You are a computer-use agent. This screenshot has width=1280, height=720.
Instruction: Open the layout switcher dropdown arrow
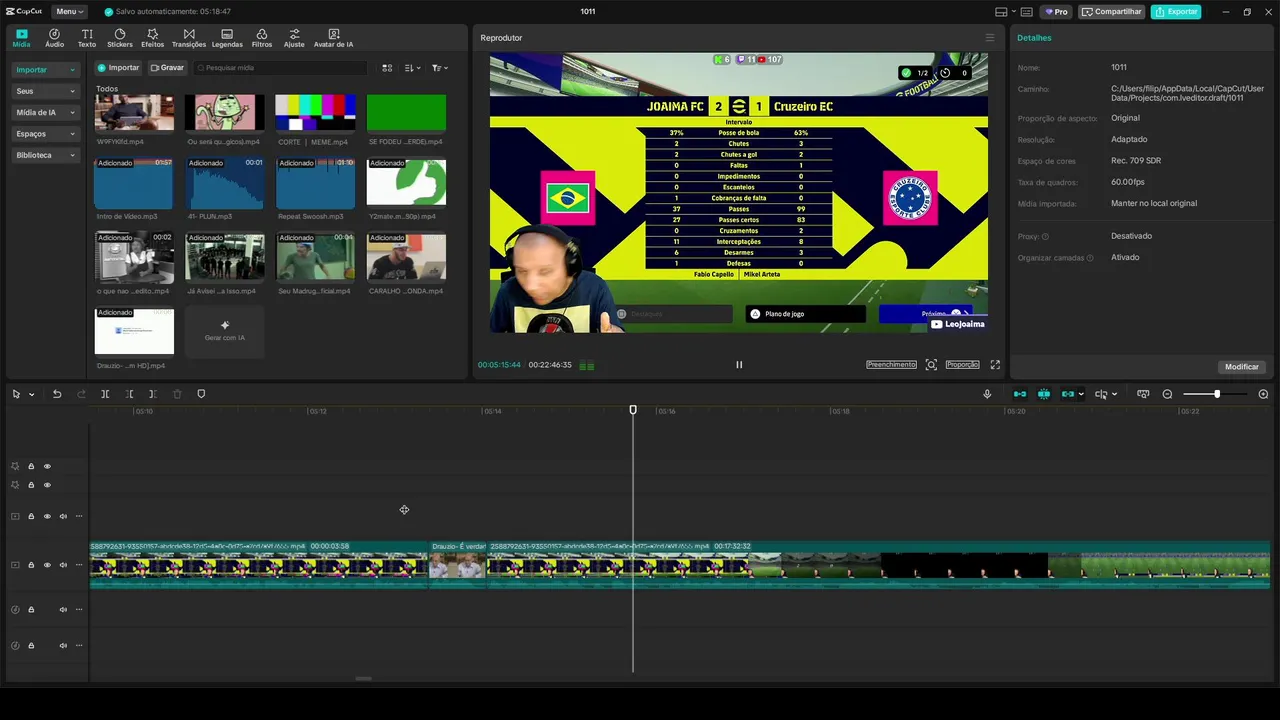point(1013,12)
